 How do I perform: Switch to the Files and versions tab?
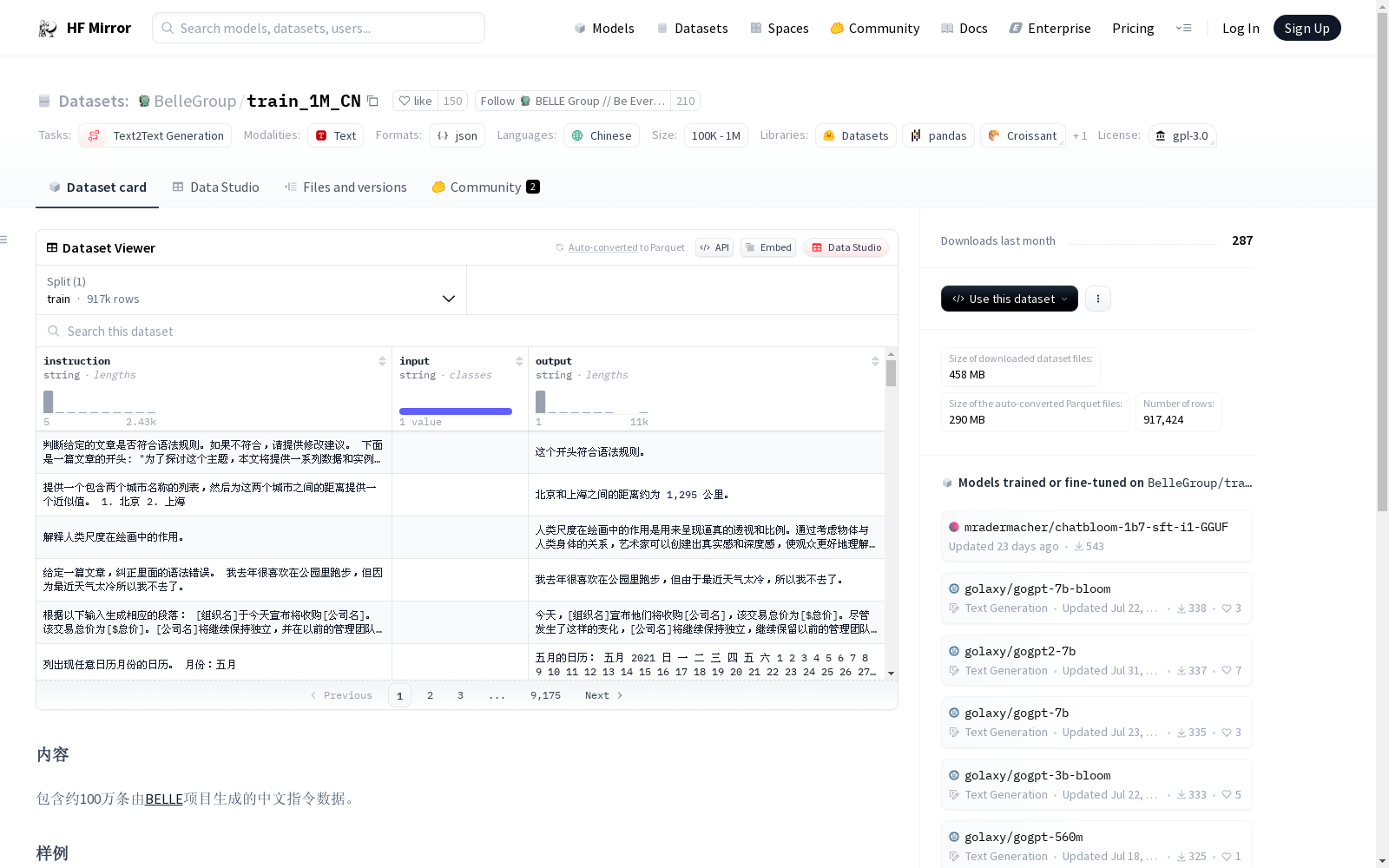click(x=346, y=187)
